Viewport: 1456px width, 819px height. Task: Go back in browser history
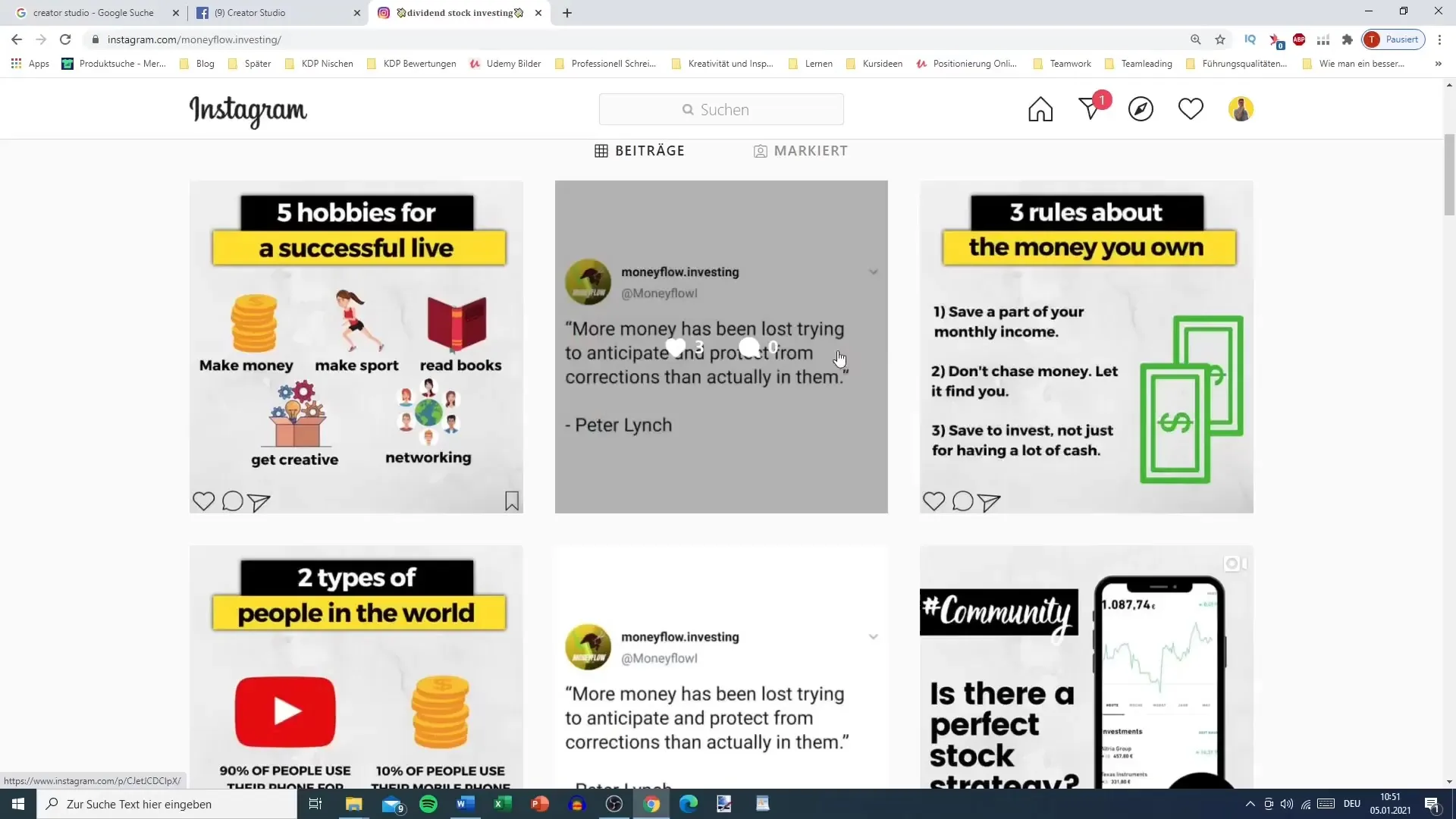(17, 39)
